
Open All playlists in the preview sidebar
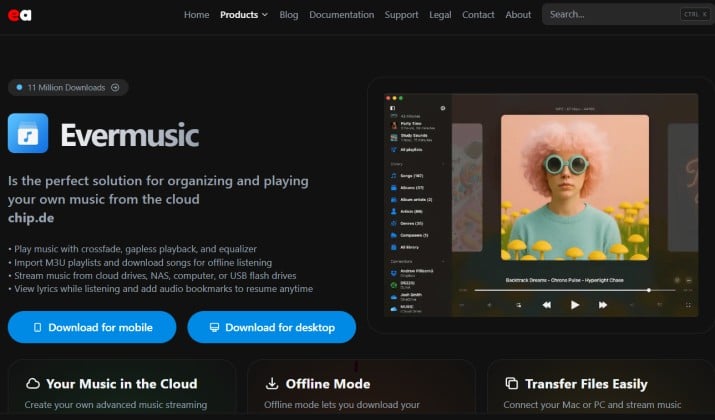[x=407, y=150]
